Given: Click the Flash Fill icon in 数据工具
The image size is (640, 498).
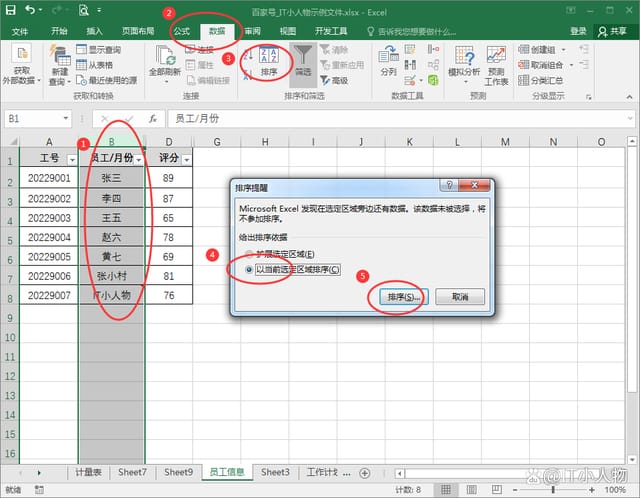Looking at the screenshot, I should (x=410, y=49).
